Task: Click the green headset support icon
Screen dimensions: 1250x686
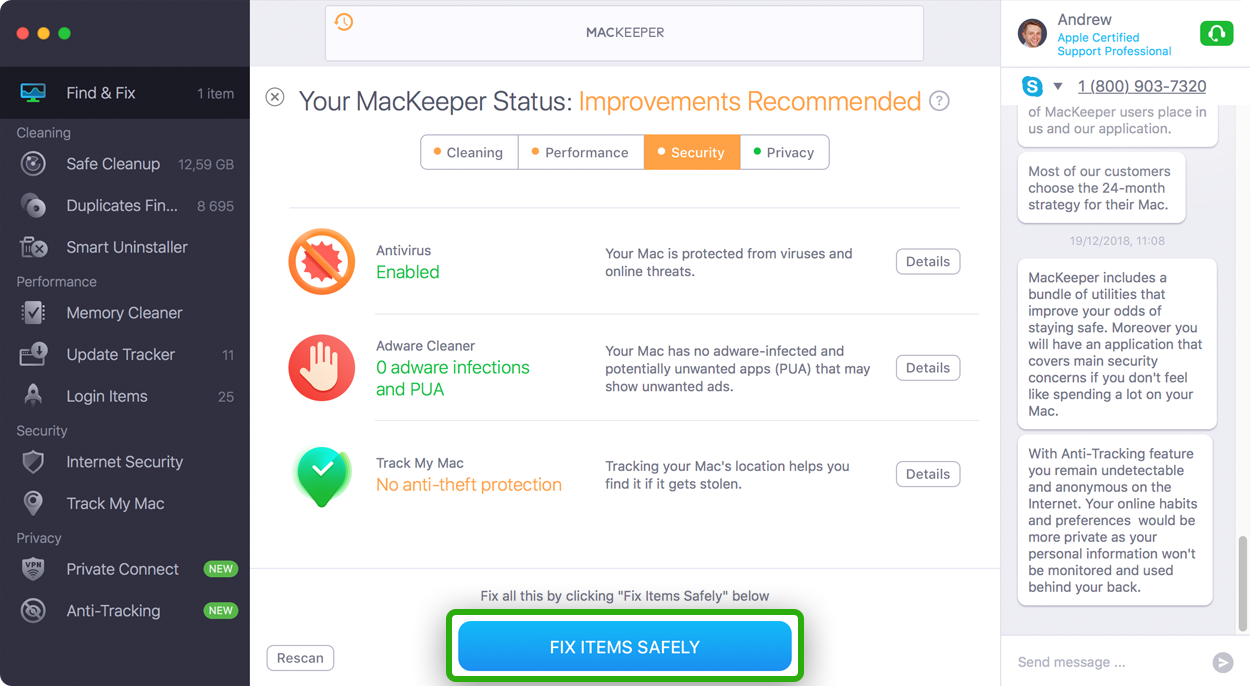Action: pos(1216,34)
